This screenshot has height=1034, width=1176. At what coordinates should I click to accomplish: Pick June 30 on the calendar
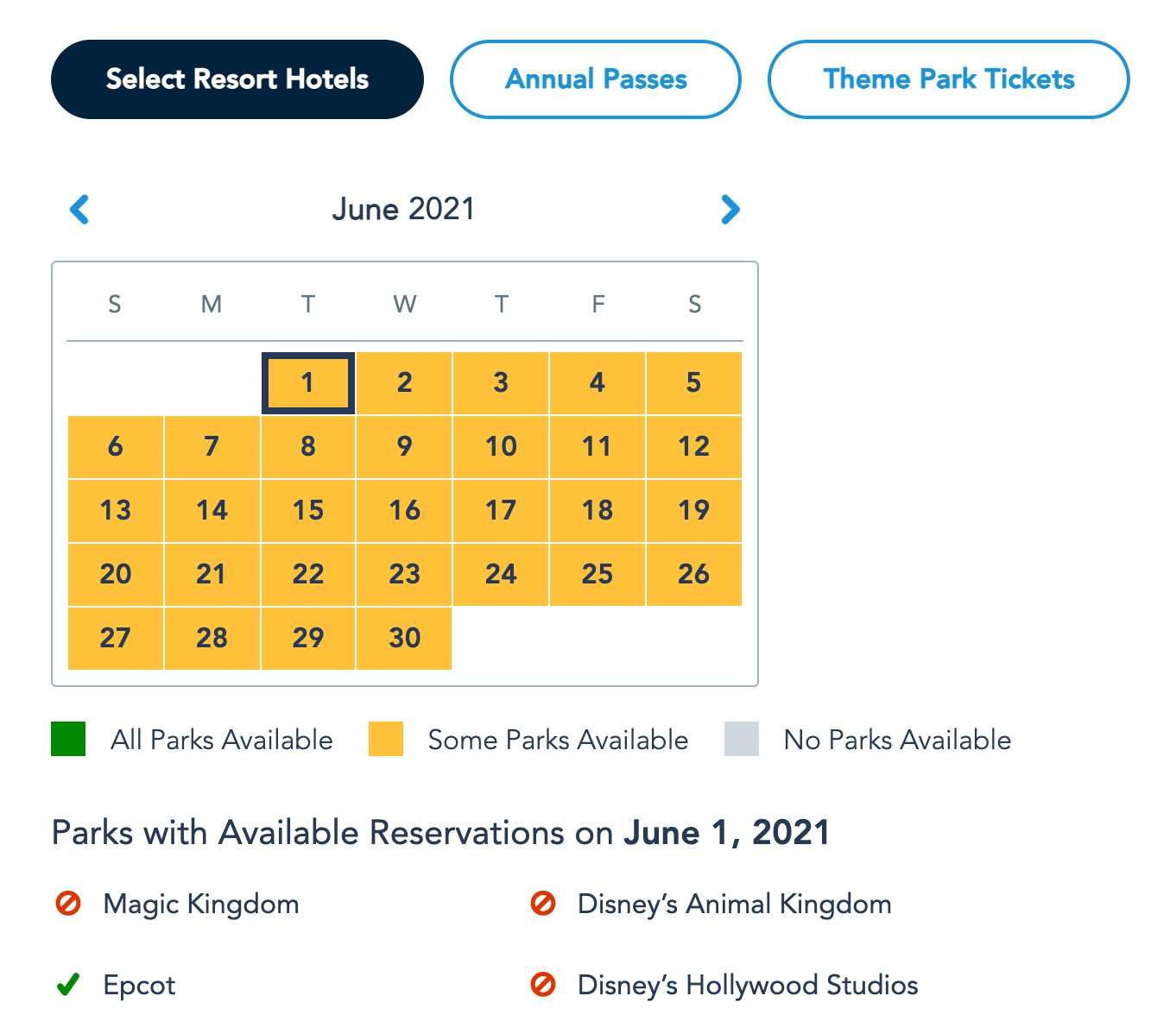404,639
